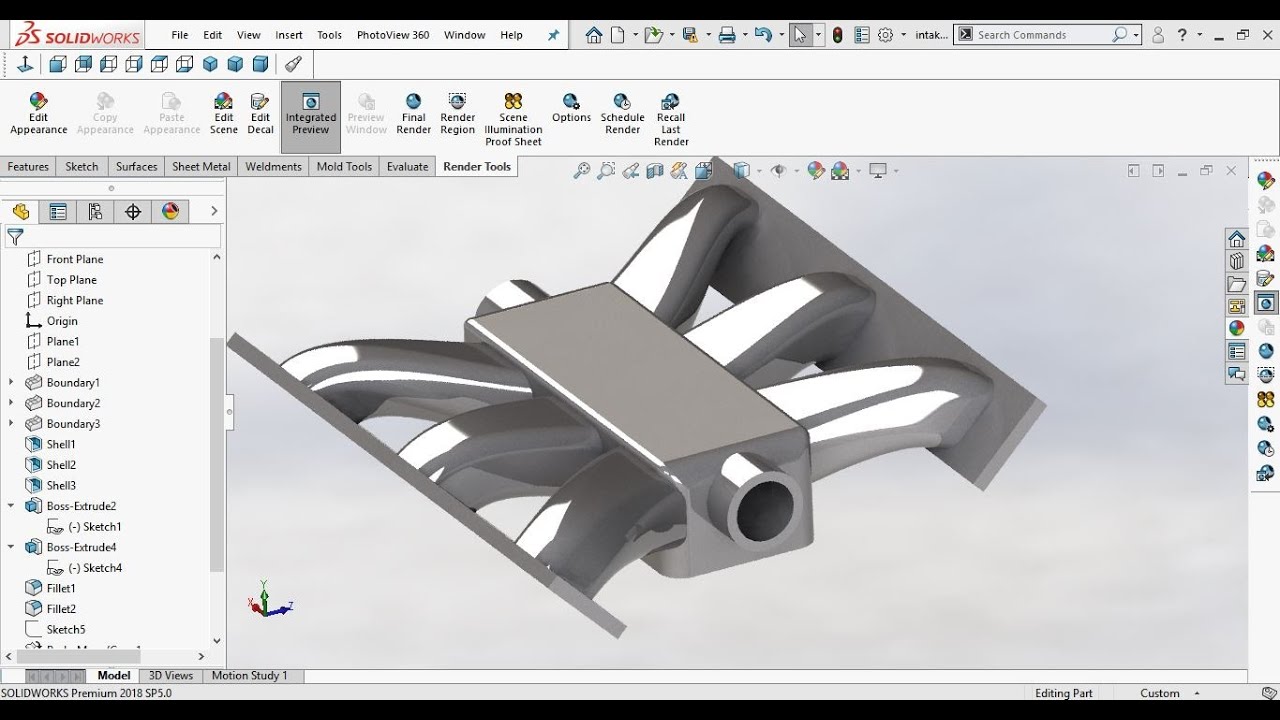The height and width of the screenshot is (720, 1280).
Task: Click the Undo arrow
Action: tap(763, 35)
